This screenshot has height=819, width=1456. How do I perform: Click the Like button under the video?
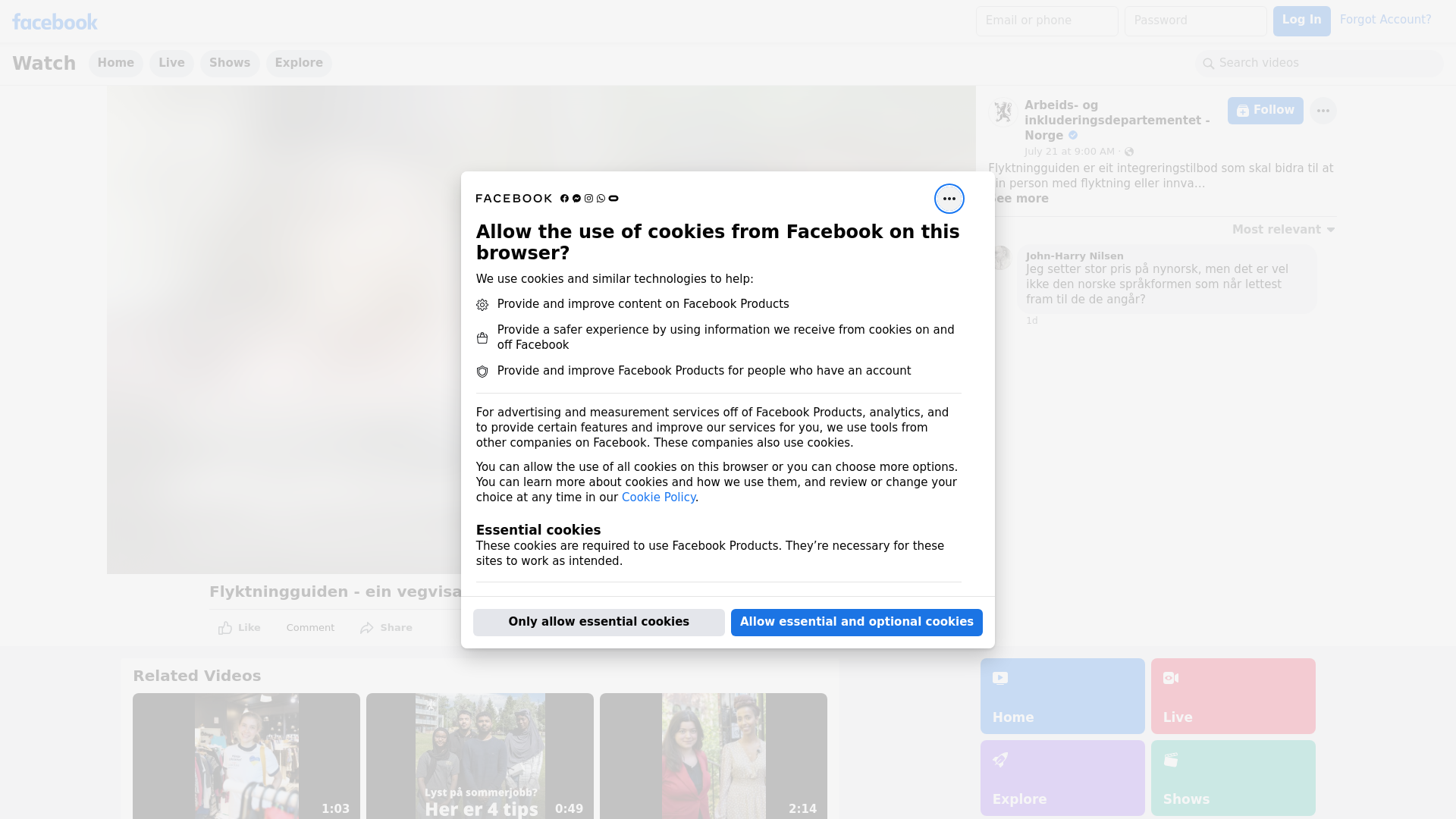tap(239, 628)
